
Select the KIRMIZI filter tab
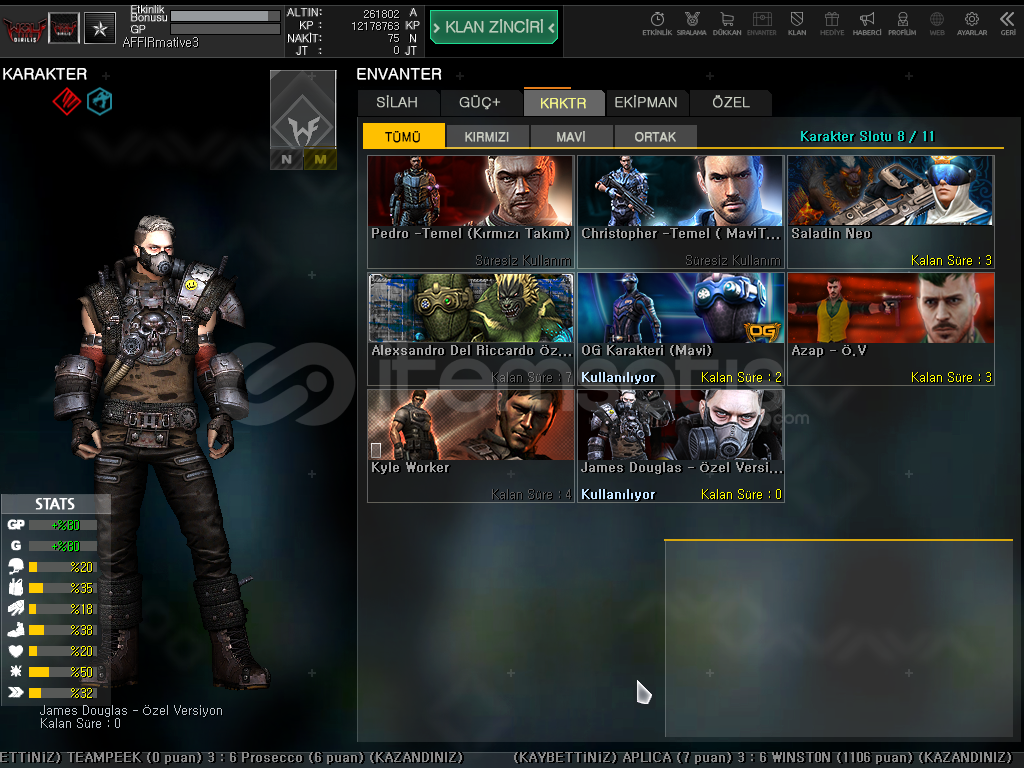pos(487,136)
